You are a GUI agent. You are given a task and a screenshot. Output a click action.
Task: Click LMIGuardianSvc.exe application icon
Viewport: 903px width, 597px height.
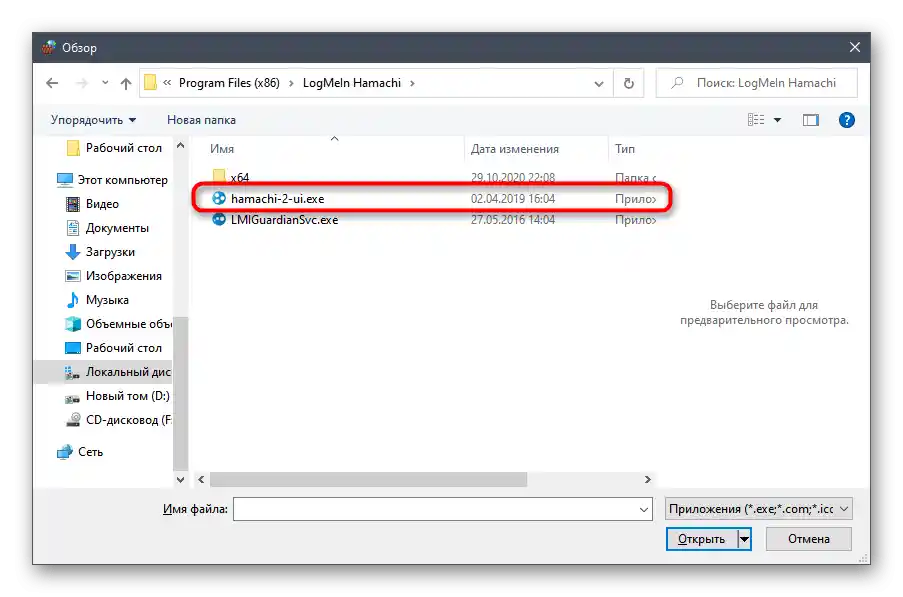coord(219,220)
